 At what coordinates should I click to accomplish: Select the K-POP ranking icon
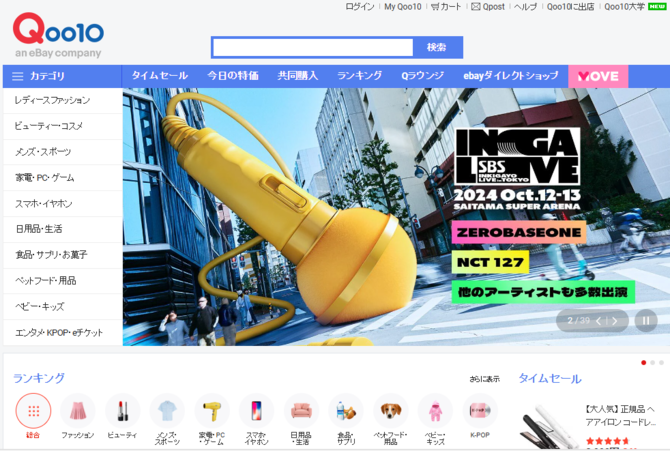coord(480,411)
